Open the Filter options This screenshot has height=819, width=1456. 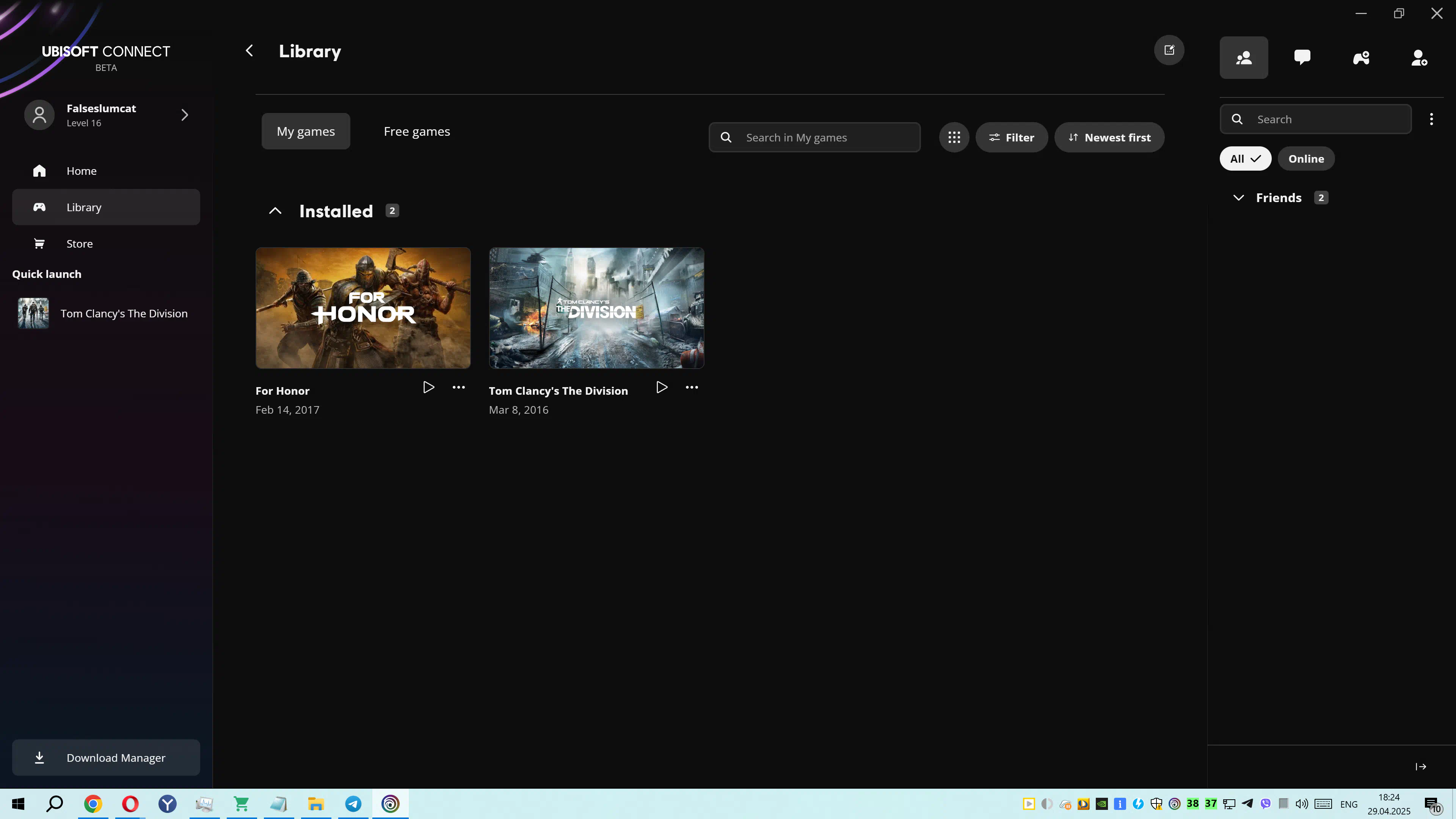point(1011,137)
